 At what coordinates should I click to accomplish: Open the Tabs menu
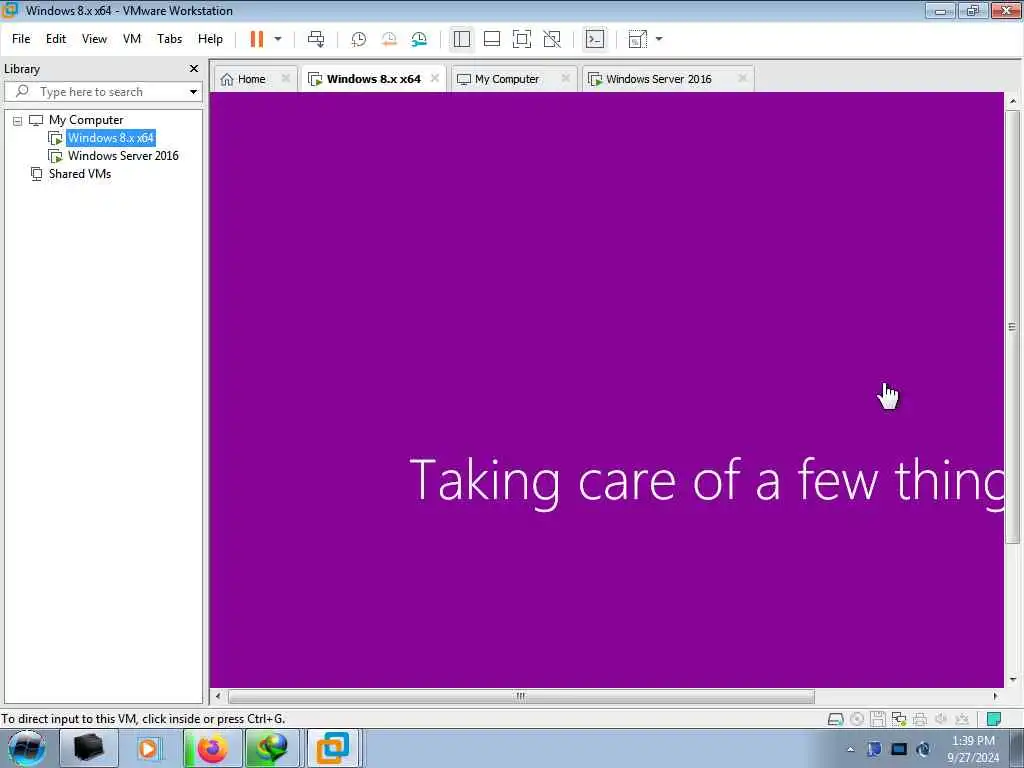[169, 39]
